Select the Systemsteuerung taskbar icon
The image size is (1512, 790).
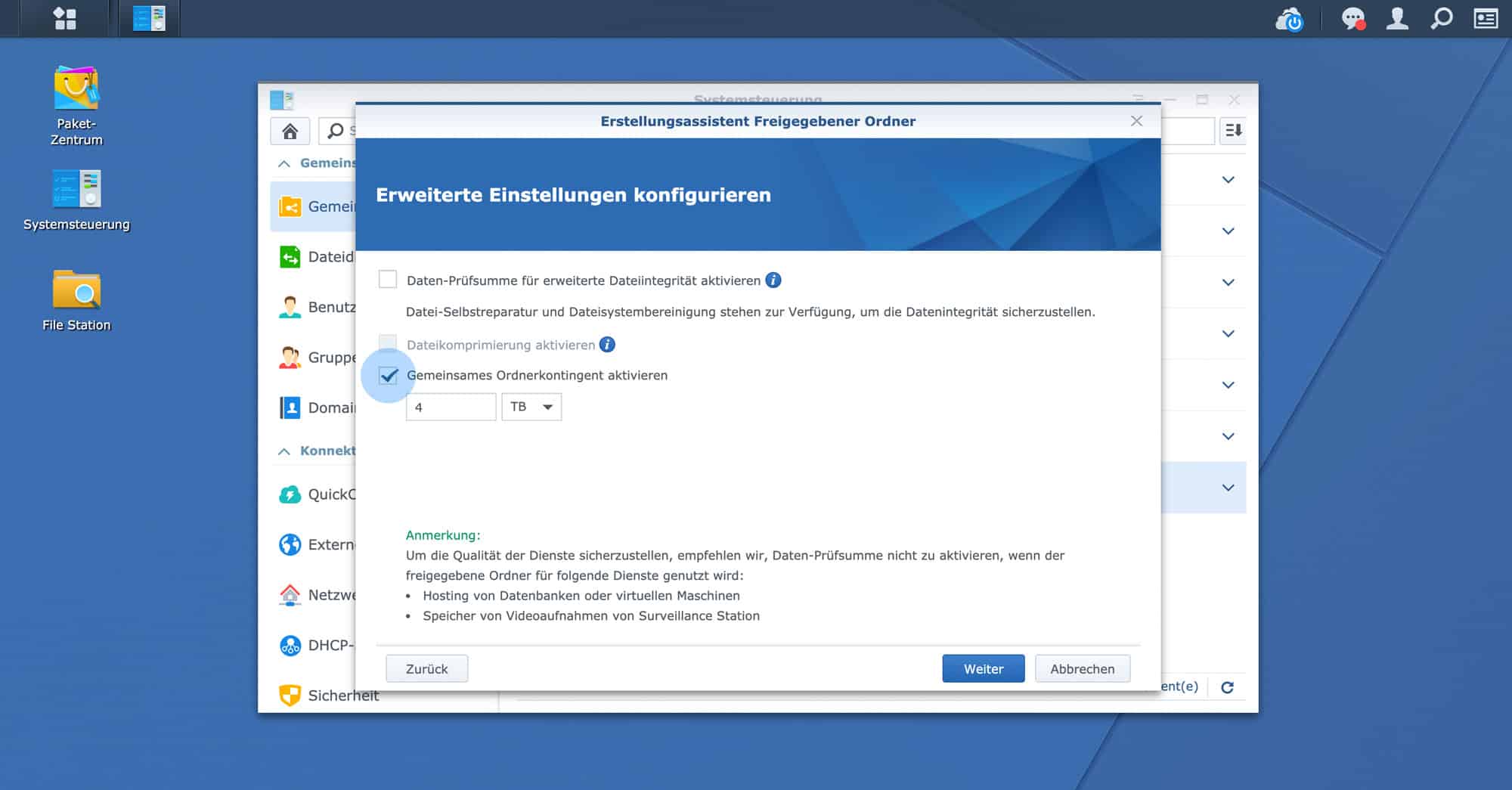tap(149, 18)
